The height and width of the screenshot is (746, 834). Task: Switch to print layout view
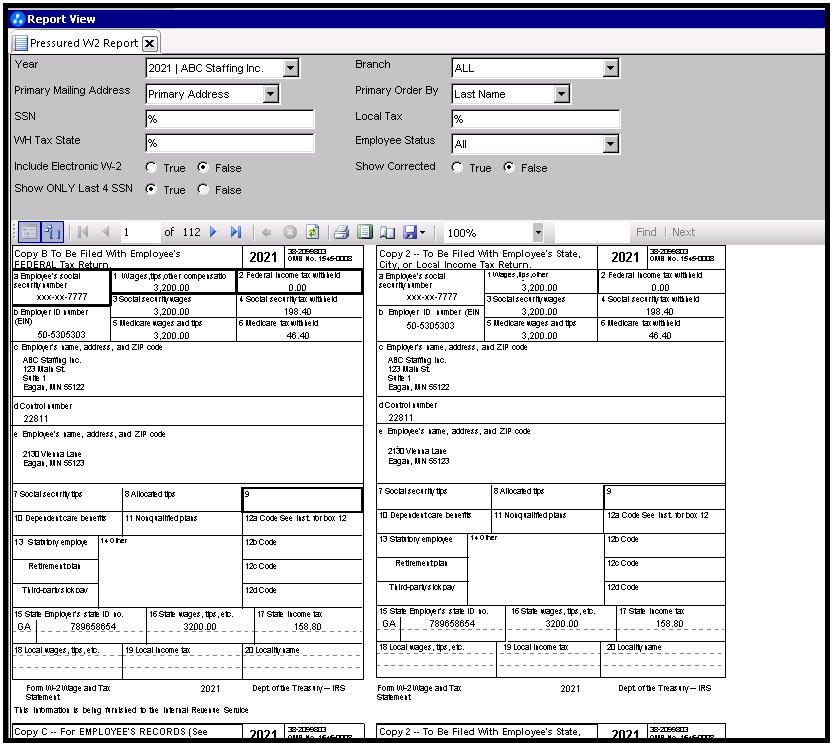point(365,232)
